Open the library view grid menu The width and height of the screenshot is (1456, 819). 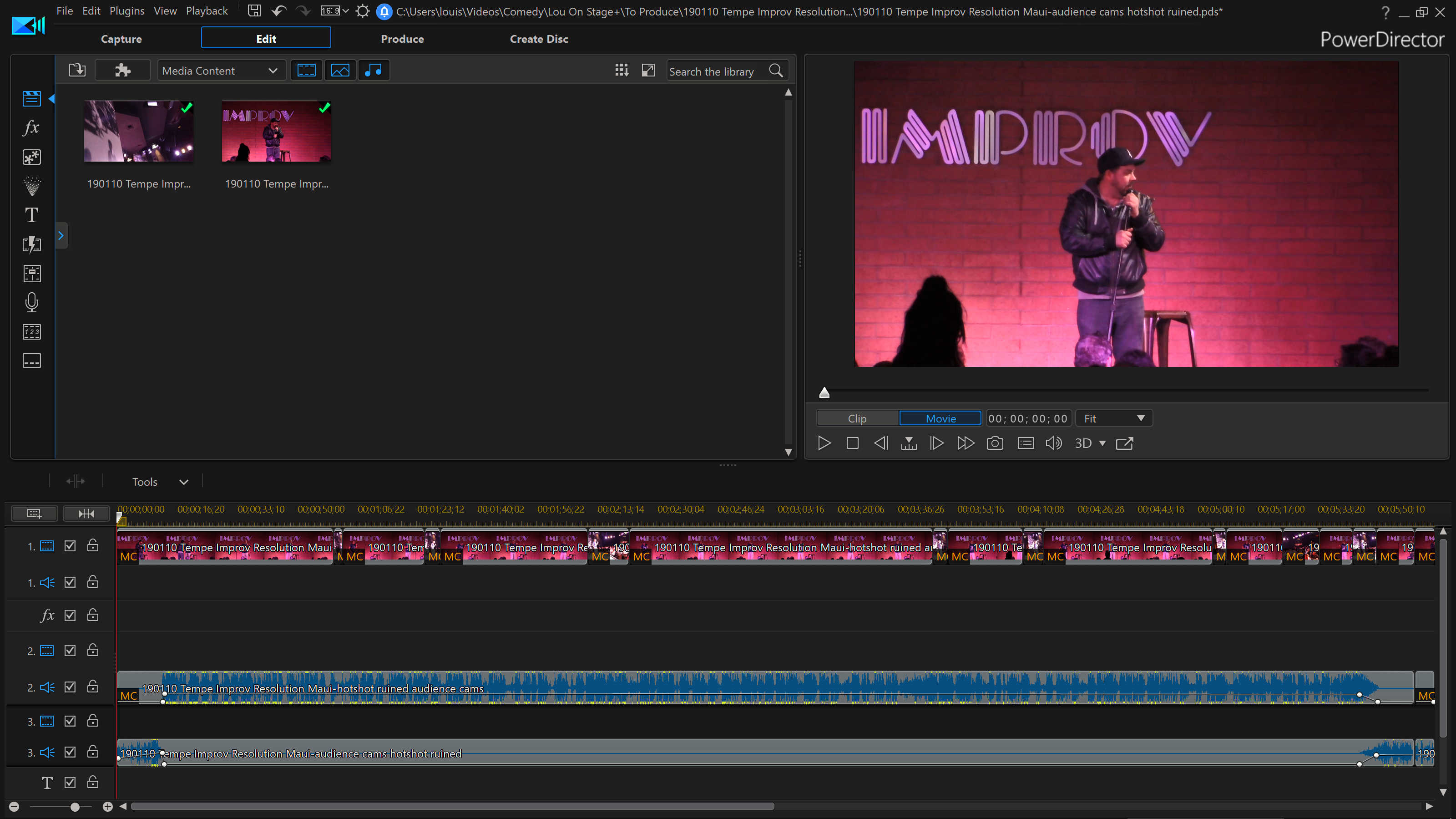(622, 70)
